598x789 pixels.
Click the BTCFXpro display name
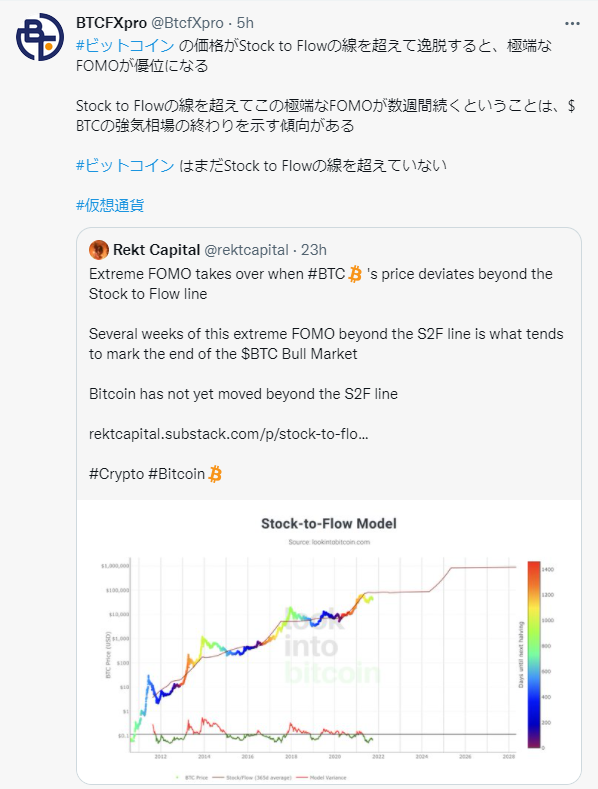(111, 23)
